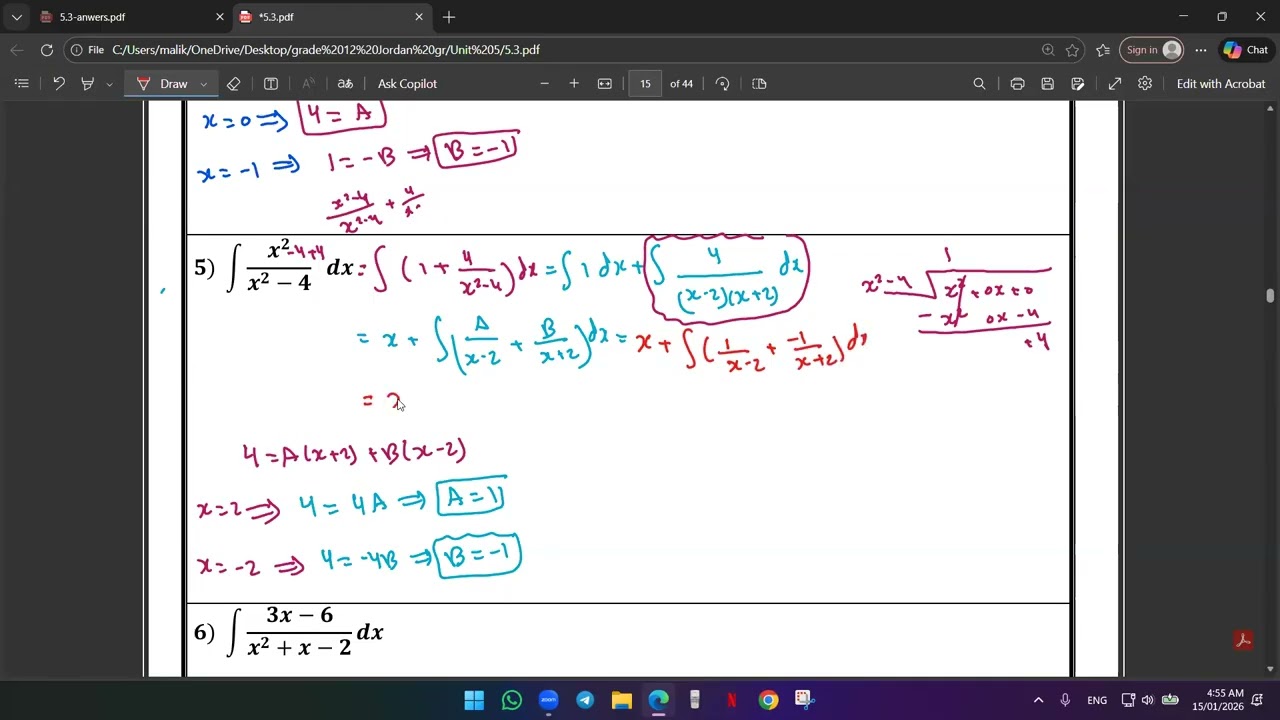Click the scrollbar down arrow
The image size is (1280, 720).
tap(1270, 669)
